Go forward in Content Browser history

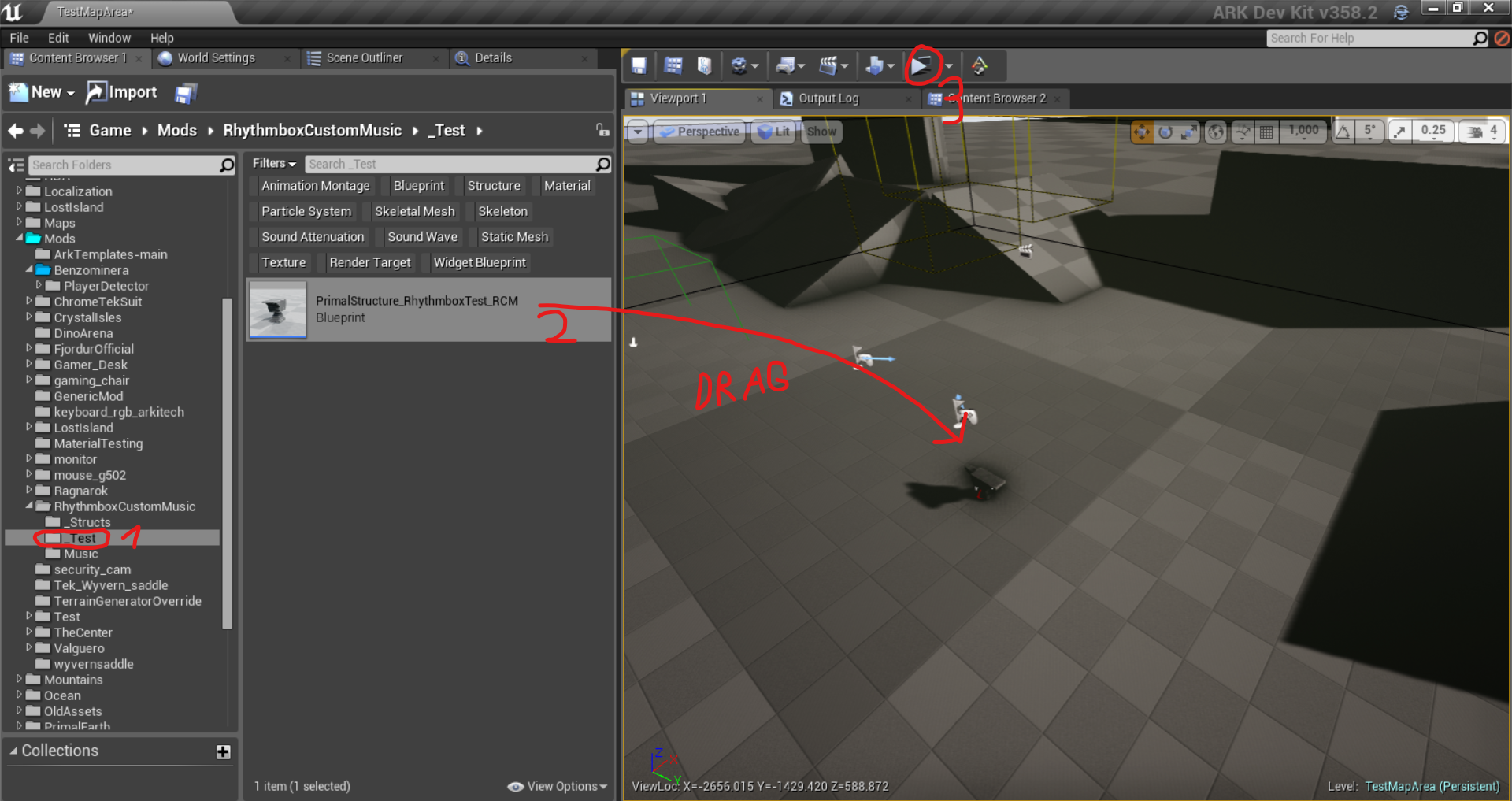click(37, 131)
